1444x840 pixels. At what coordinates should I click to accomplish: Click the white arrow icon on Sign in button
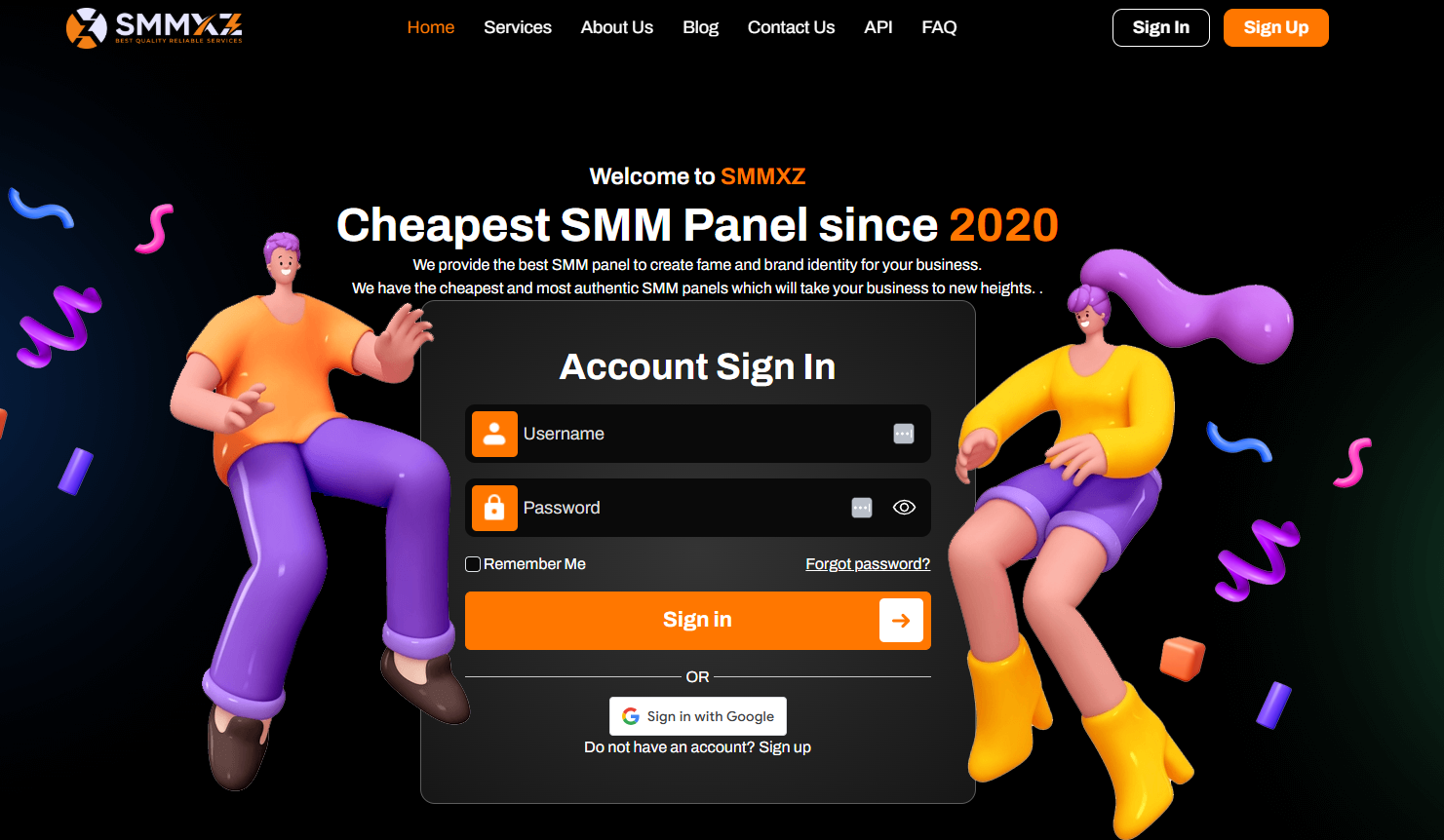pyautogui.click(x=901, y=621)
